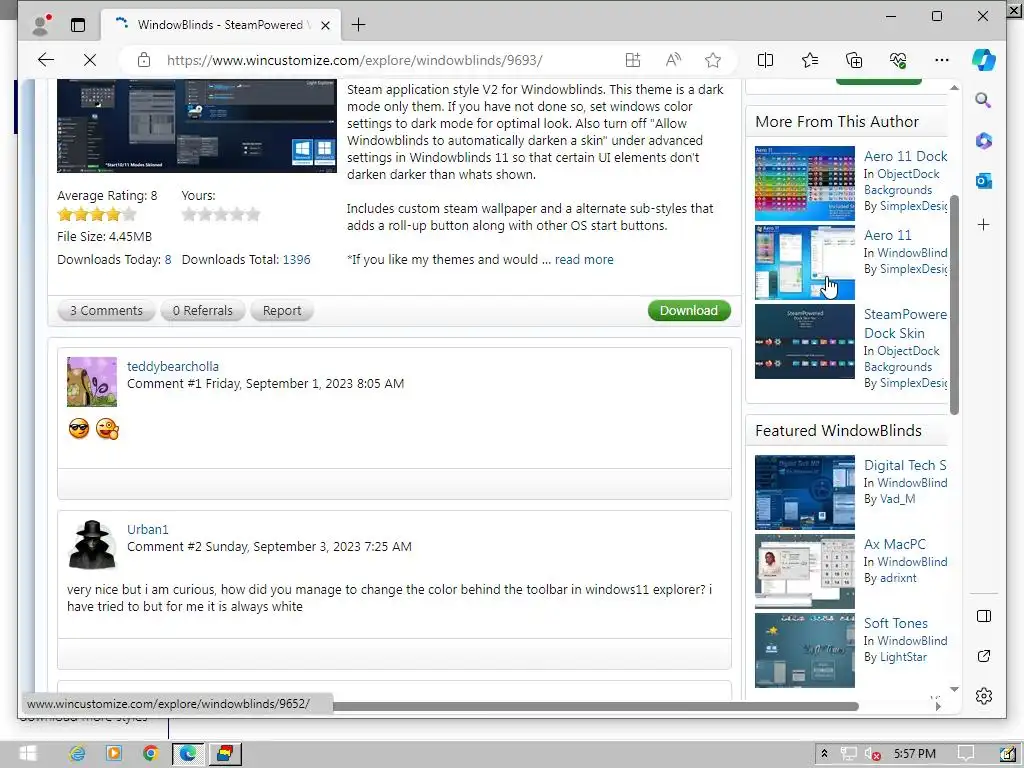Open Soft Tones thumbnail
Screen dimensions: 1024x768
(x=805, y=650)
